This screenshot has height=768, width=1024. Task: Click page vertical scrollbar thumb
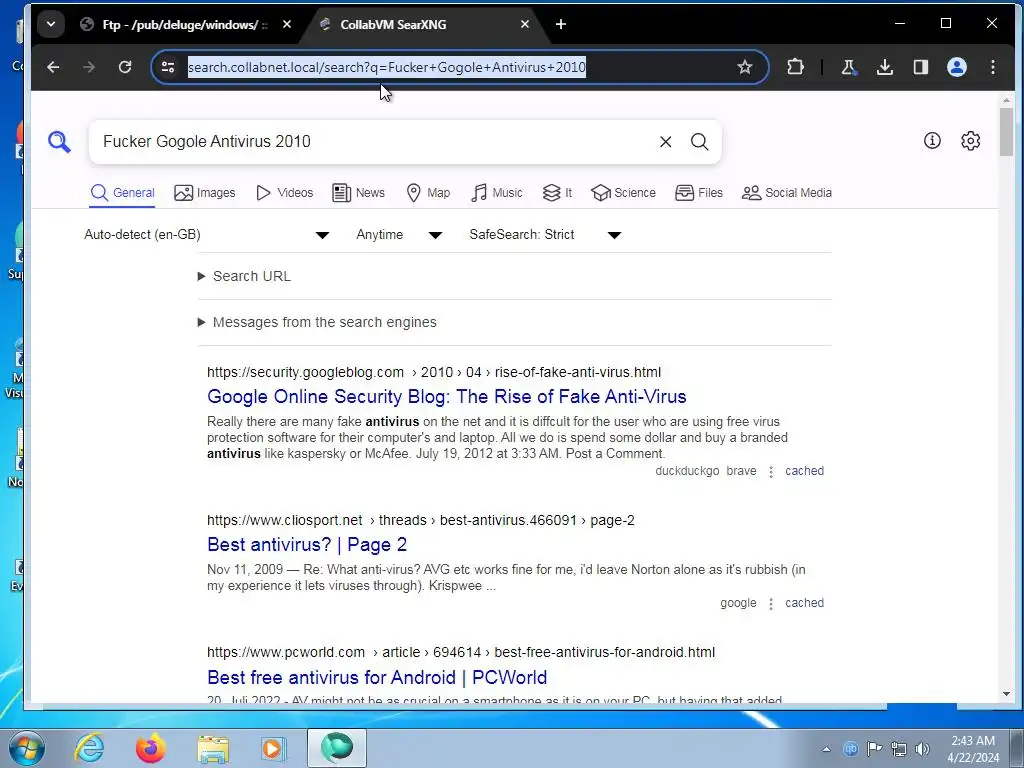[x=1006, y=132]
